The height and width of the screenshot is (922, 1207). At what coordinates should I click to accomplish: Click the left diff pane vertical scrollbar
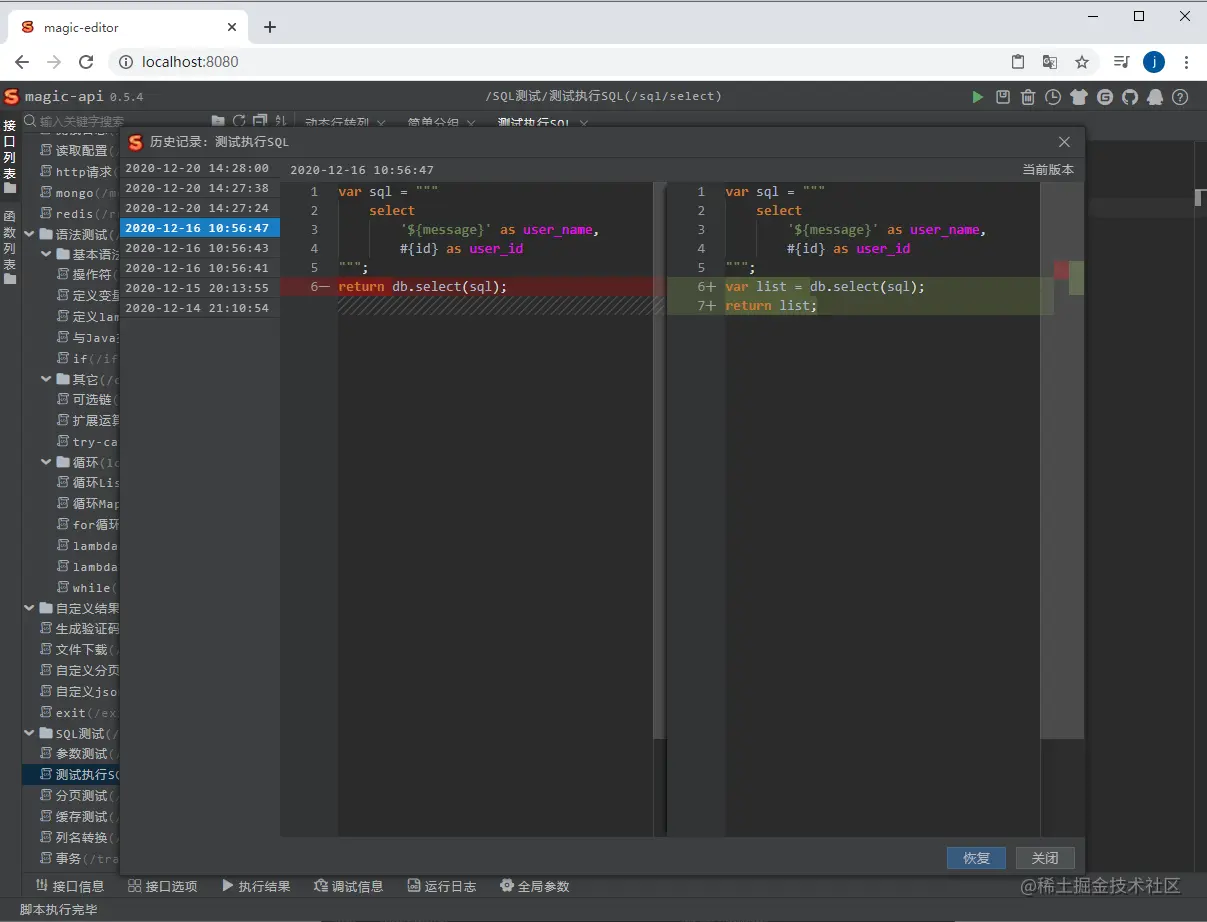[659, 460]
